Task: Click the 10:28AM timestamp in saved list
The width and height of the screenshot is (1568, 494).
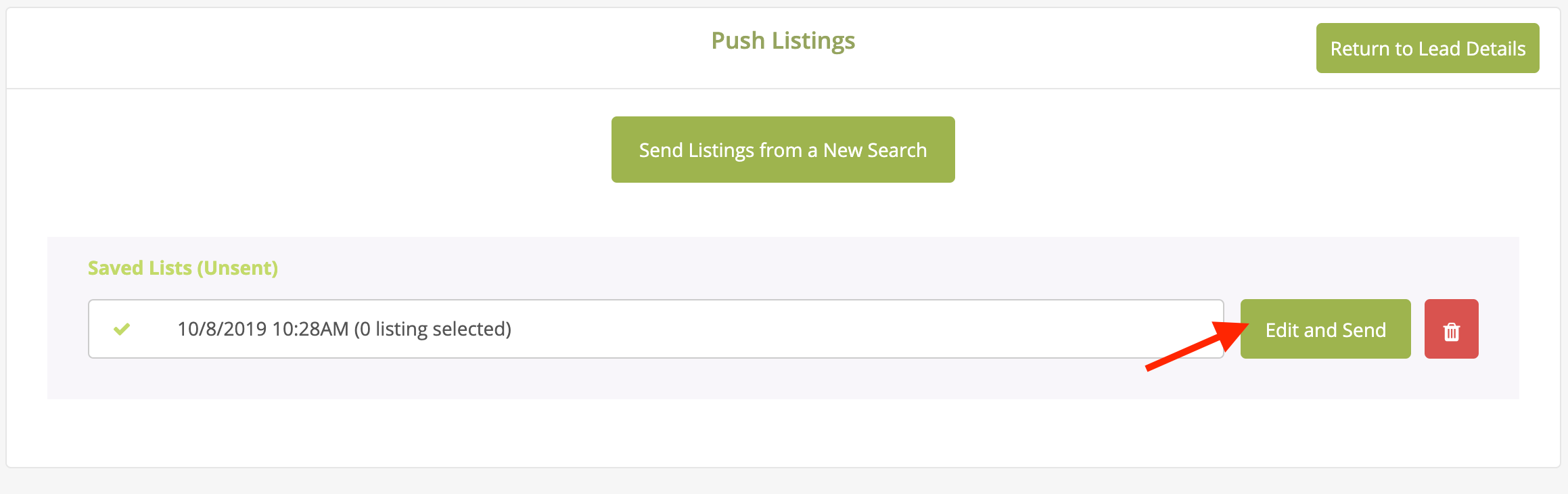Action: click(x=310, y=330)
